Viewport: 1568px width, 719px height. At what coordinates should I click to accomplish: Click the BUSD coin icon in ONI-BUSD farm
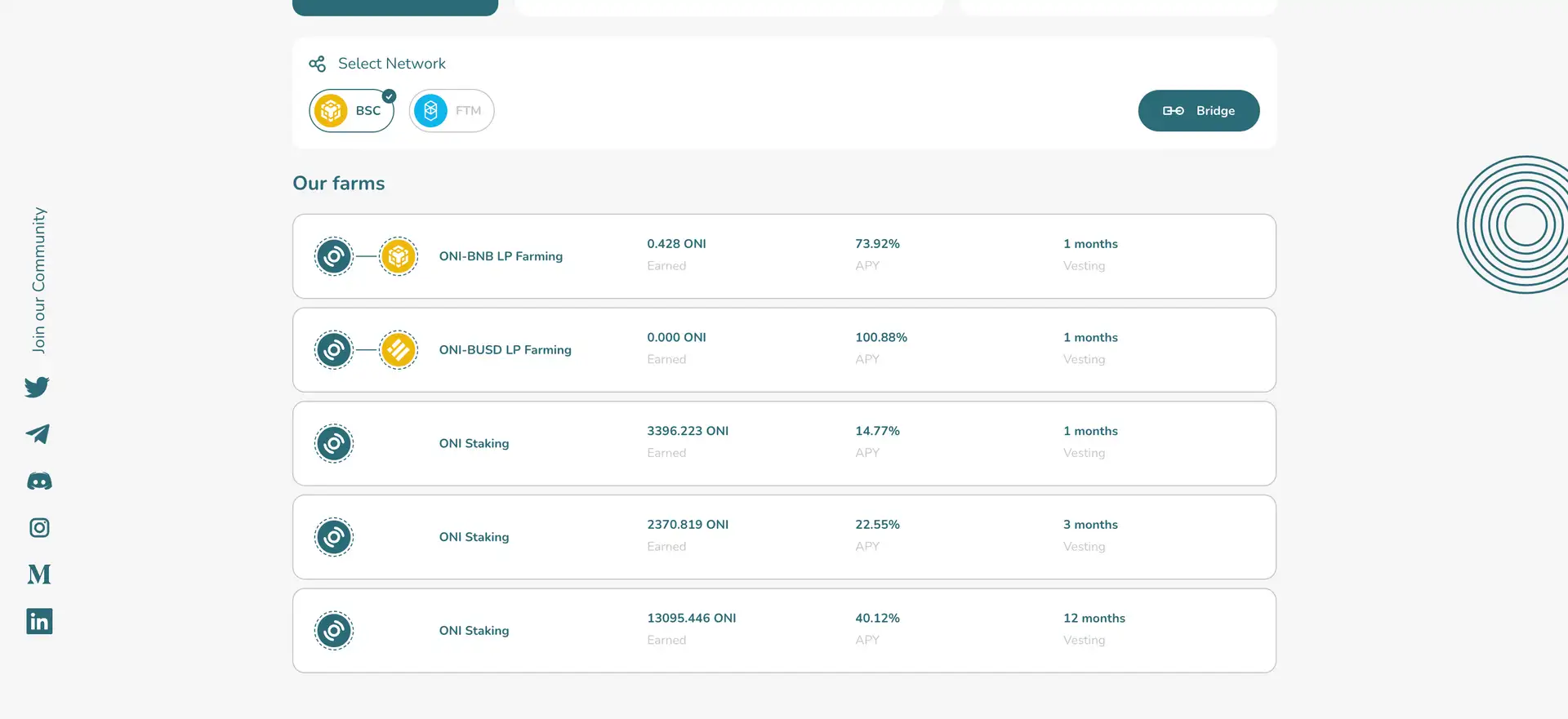(x=399, y=350)
